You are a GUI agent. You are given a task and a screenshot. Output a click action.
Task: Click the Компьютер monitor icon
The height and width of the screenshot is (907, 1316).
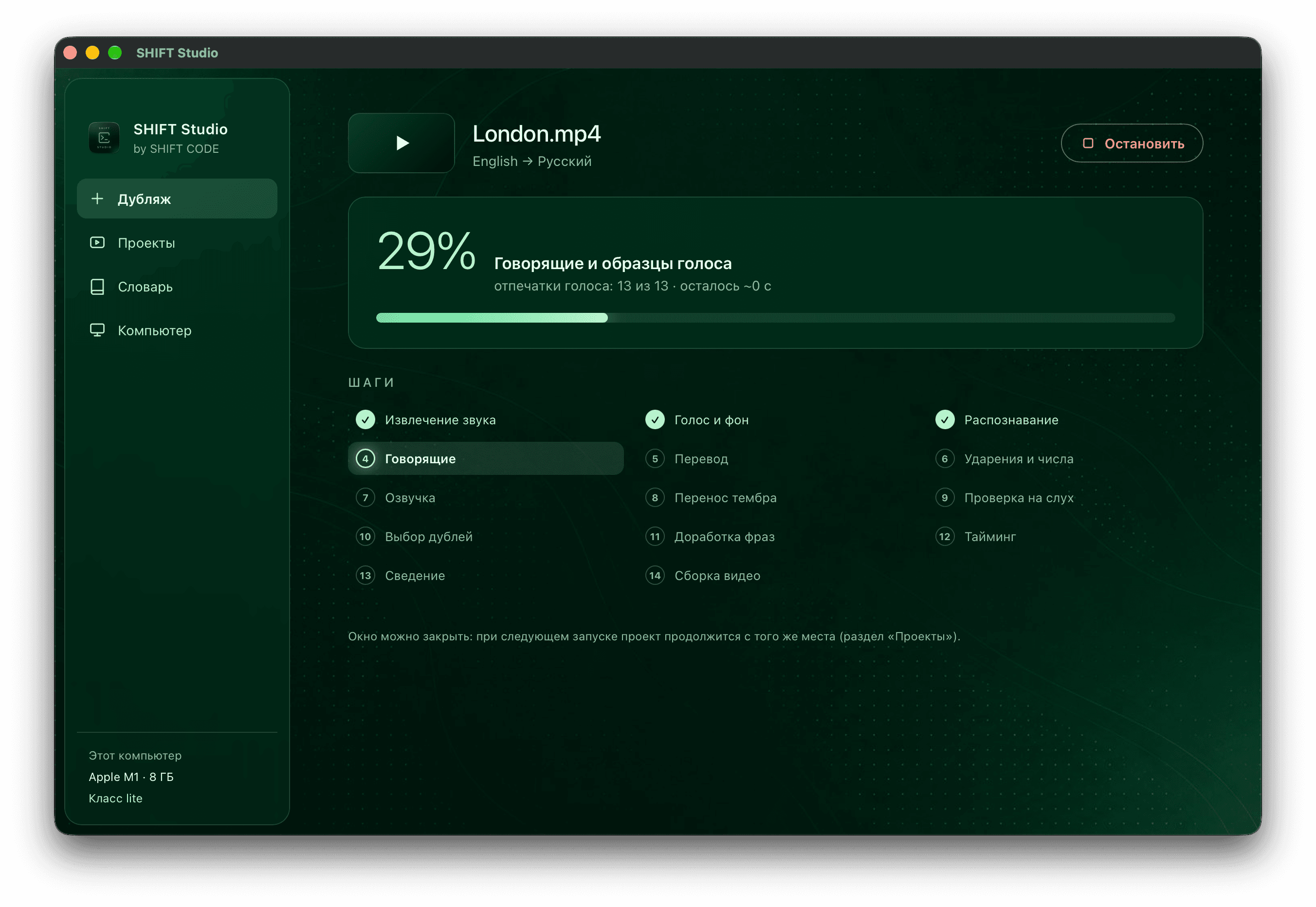point(97,330)
